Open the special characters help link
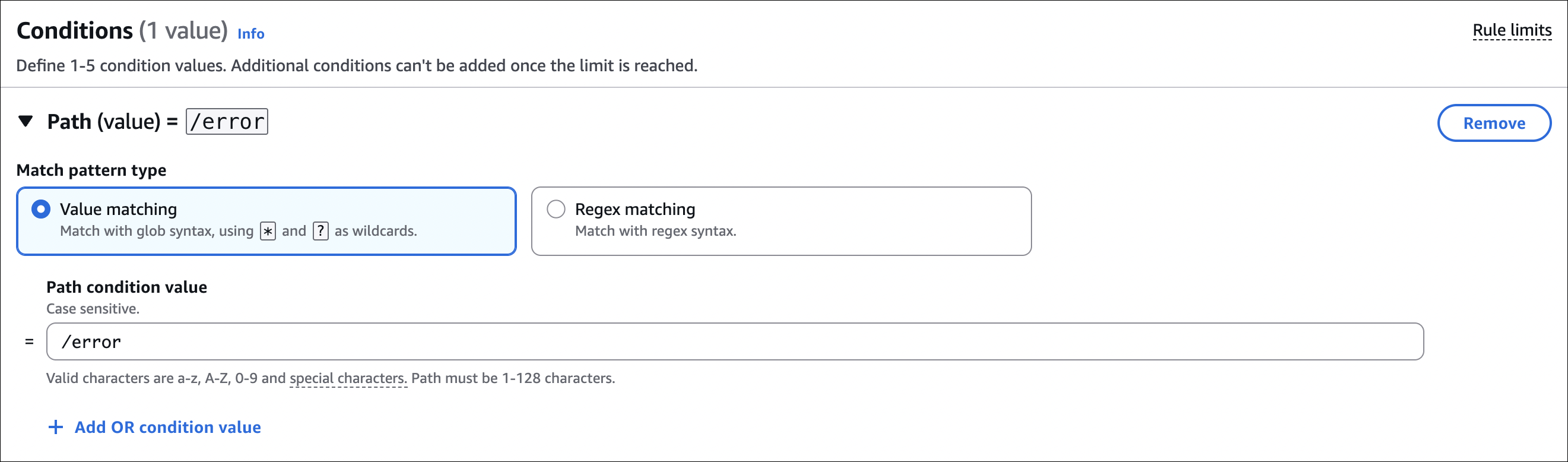The height and width of the screenshot is (462, 1568). 348,379
